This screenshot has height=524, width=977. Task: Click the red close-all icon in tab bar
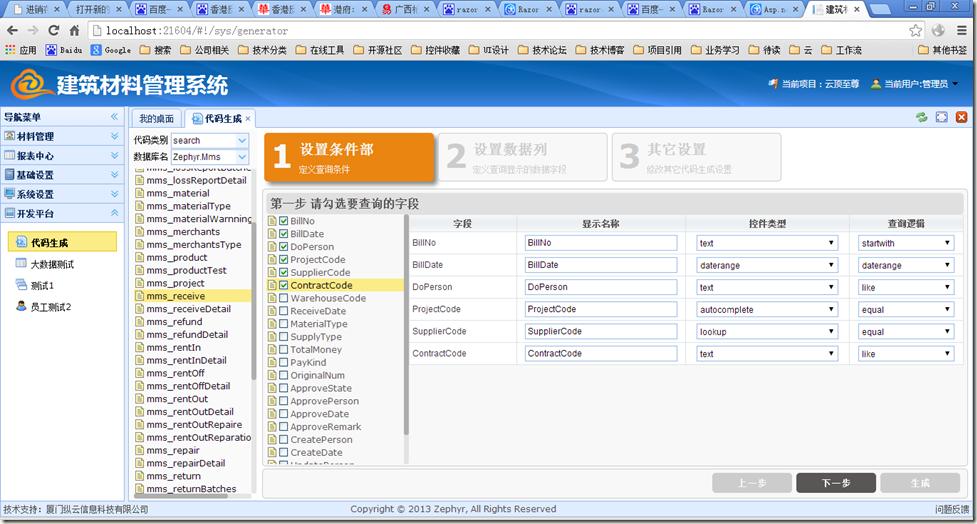pos(961,118)
